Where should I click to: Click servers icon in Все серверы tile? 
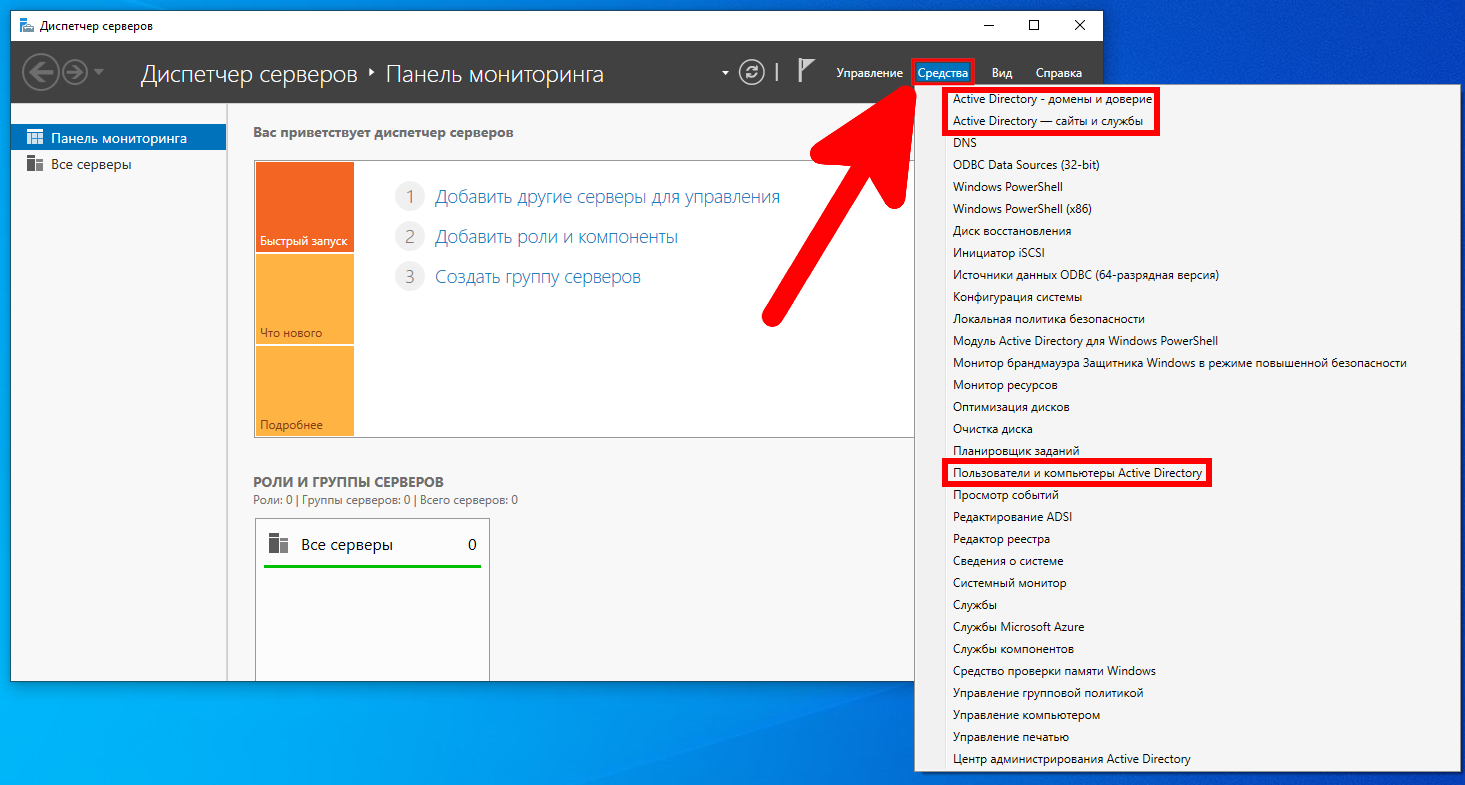tap(279, 544)
